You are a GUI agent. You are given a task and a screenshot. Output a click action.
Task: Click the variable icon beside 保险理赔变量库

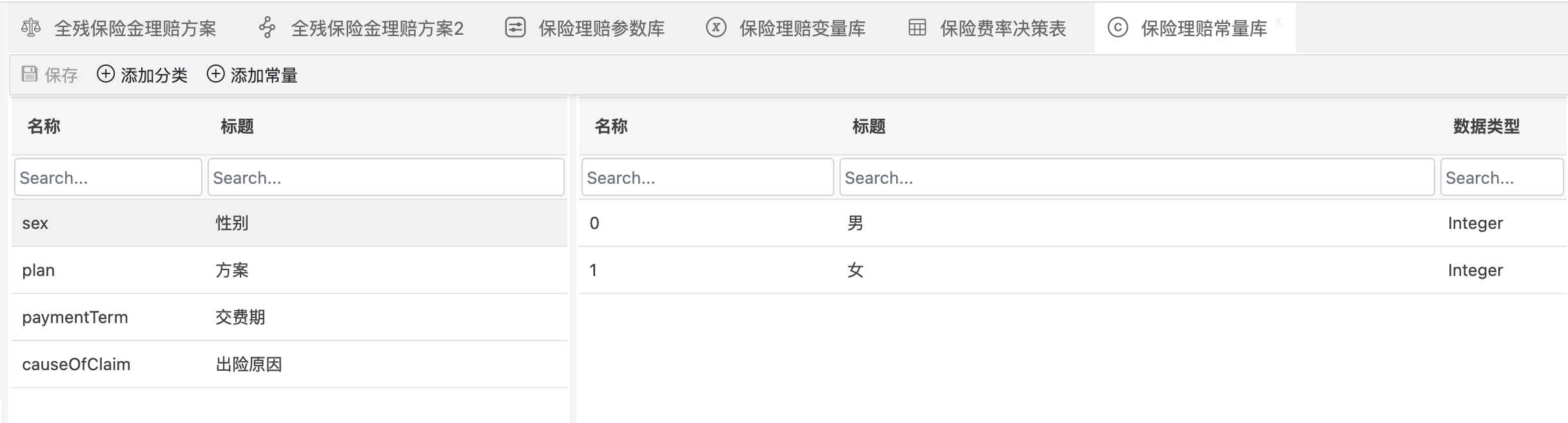[x=716, y=28]
